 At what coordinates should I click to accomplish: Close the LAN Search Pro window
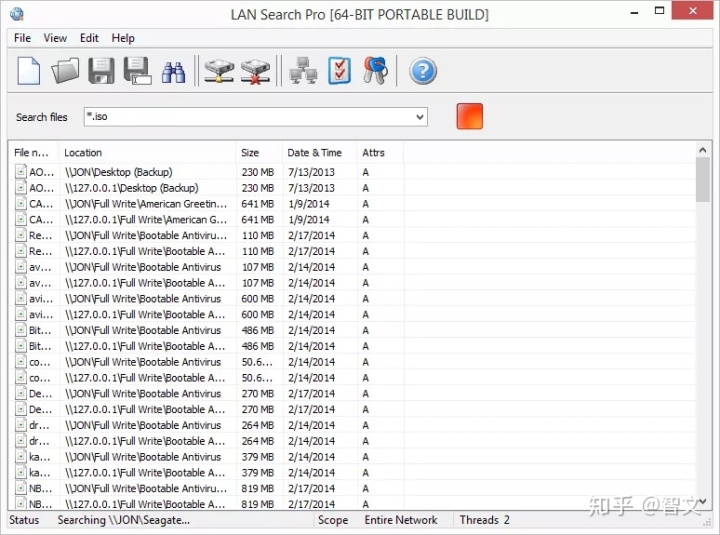pyautogui.click(x=693, y=11)
